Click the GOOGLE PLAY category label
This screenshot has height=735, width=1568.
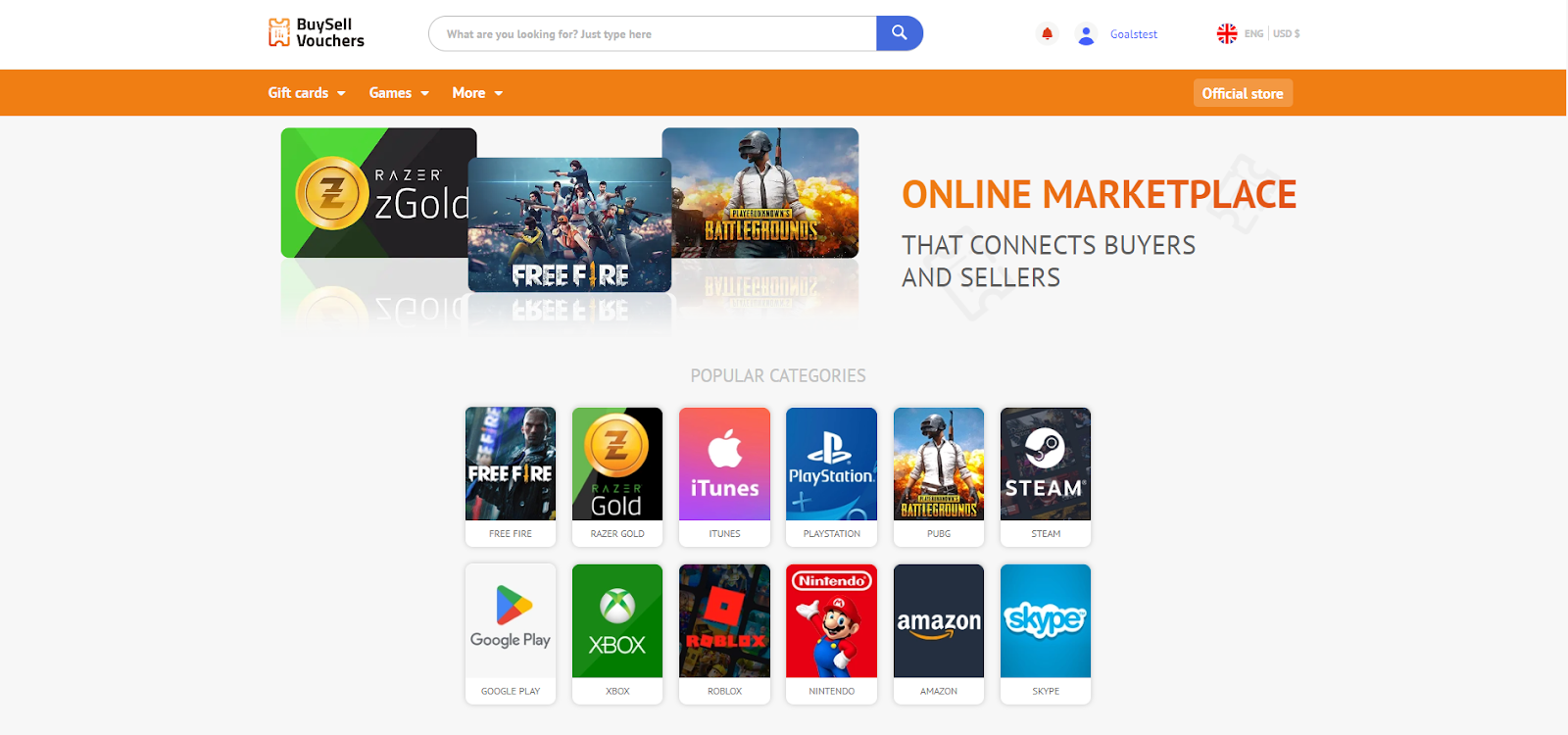coord(511,691)
